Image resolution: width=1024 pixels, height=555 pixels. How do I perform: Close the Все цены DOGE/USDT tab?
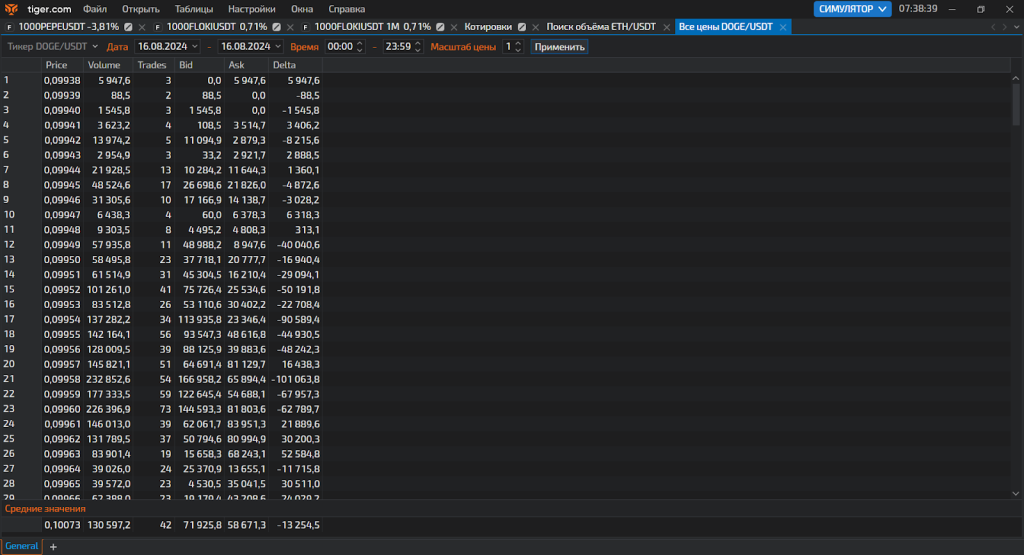pyautogui.click(x=783, y=27)
